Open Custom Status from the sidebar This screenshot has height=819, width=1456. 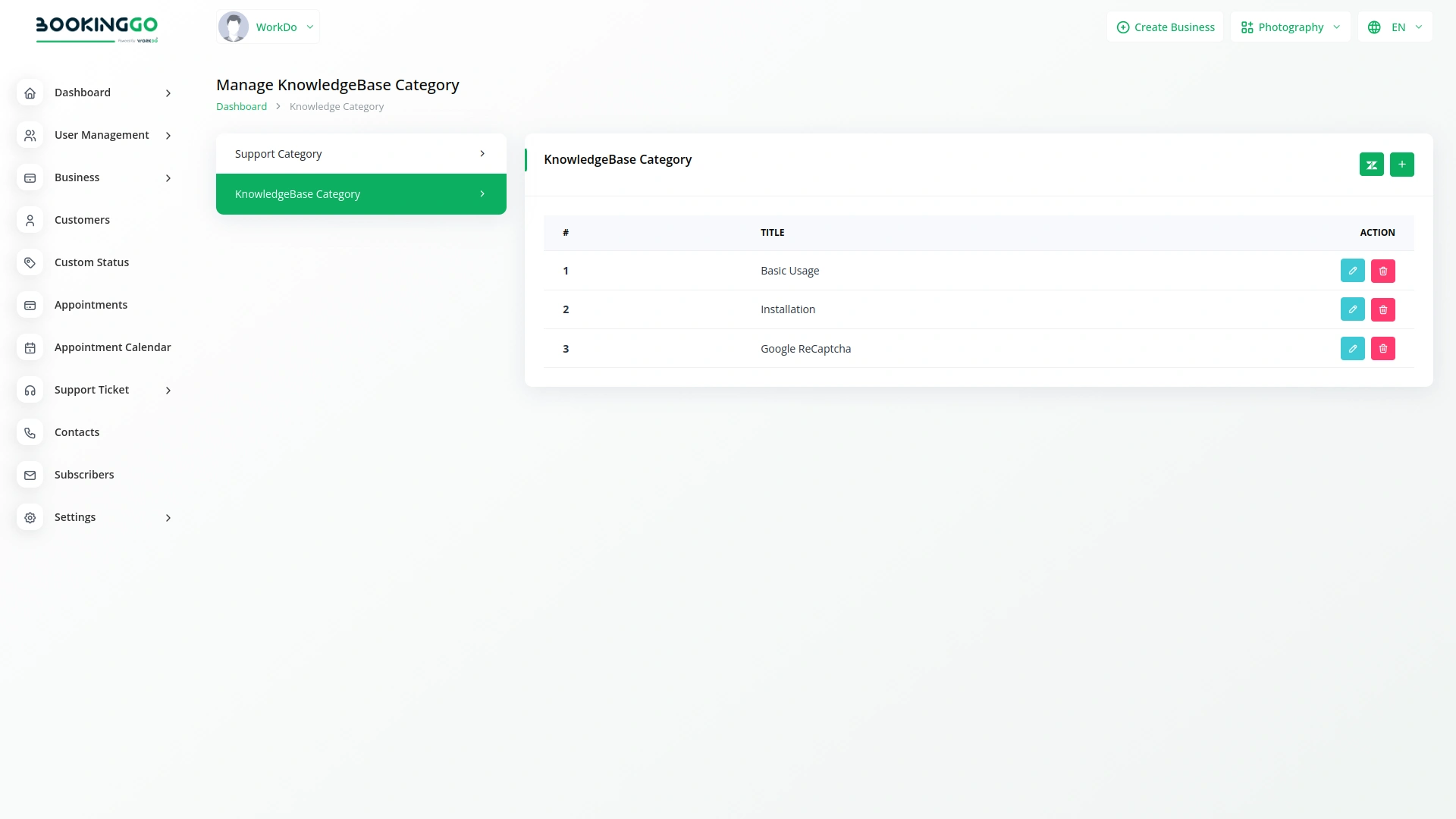(30, 262)
